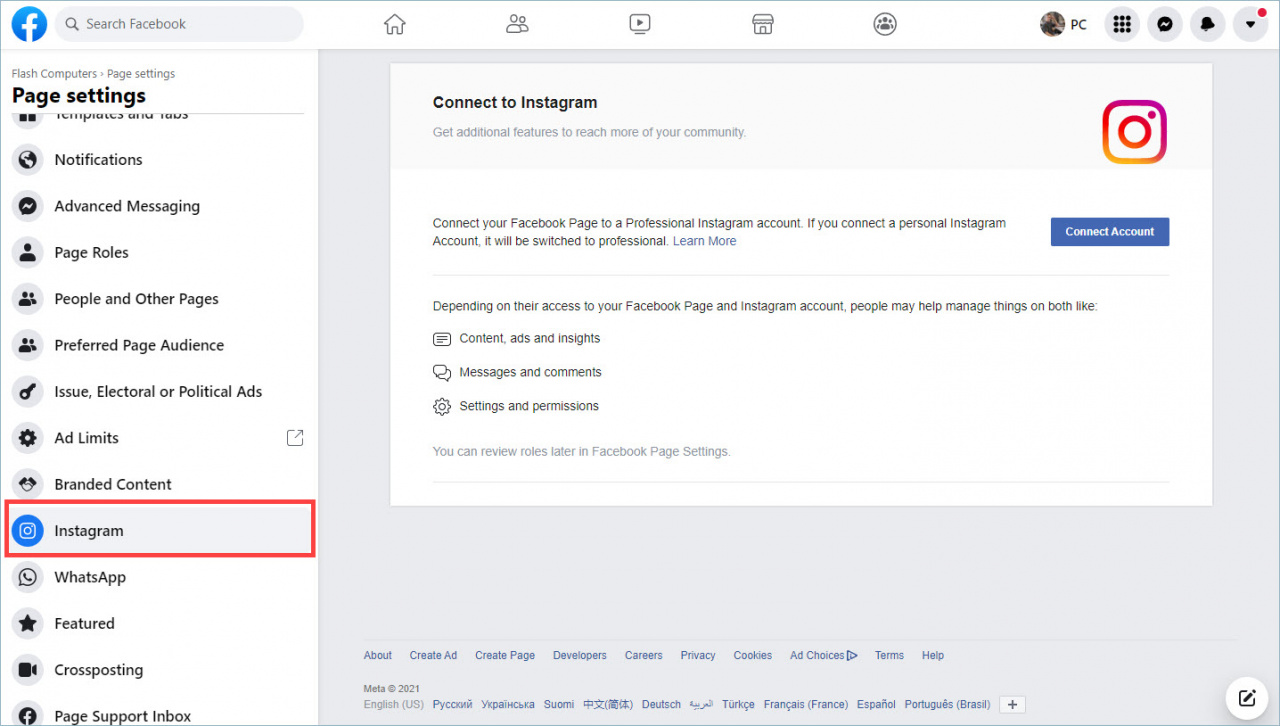Open the Groups icon in top bar
Viewport: 1280px width, 726px height.
point(885,24)
